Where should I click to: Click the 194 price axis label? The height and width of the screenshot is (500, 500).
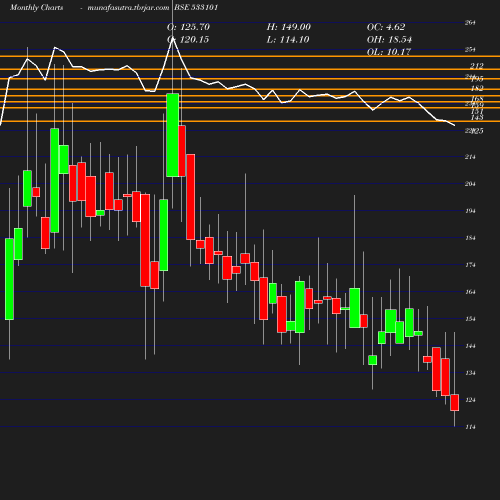[470, 211]
